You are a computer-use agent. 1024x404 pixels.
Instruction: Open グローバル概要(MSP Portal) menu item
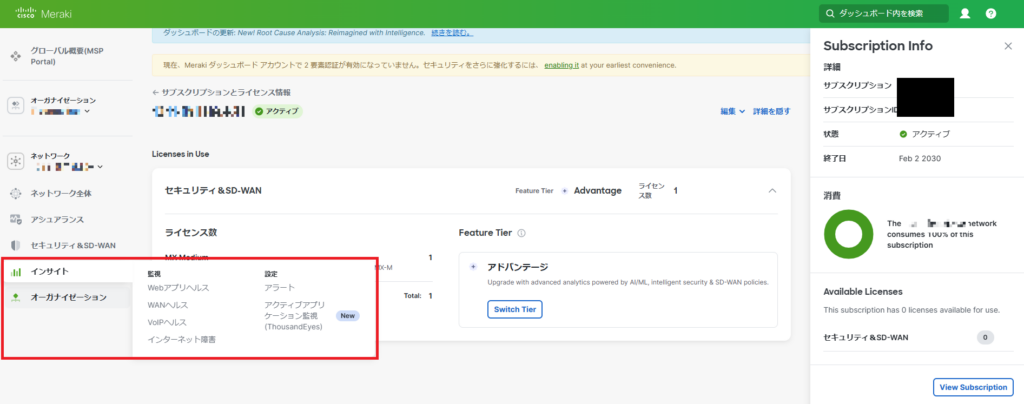coord(67,56)
